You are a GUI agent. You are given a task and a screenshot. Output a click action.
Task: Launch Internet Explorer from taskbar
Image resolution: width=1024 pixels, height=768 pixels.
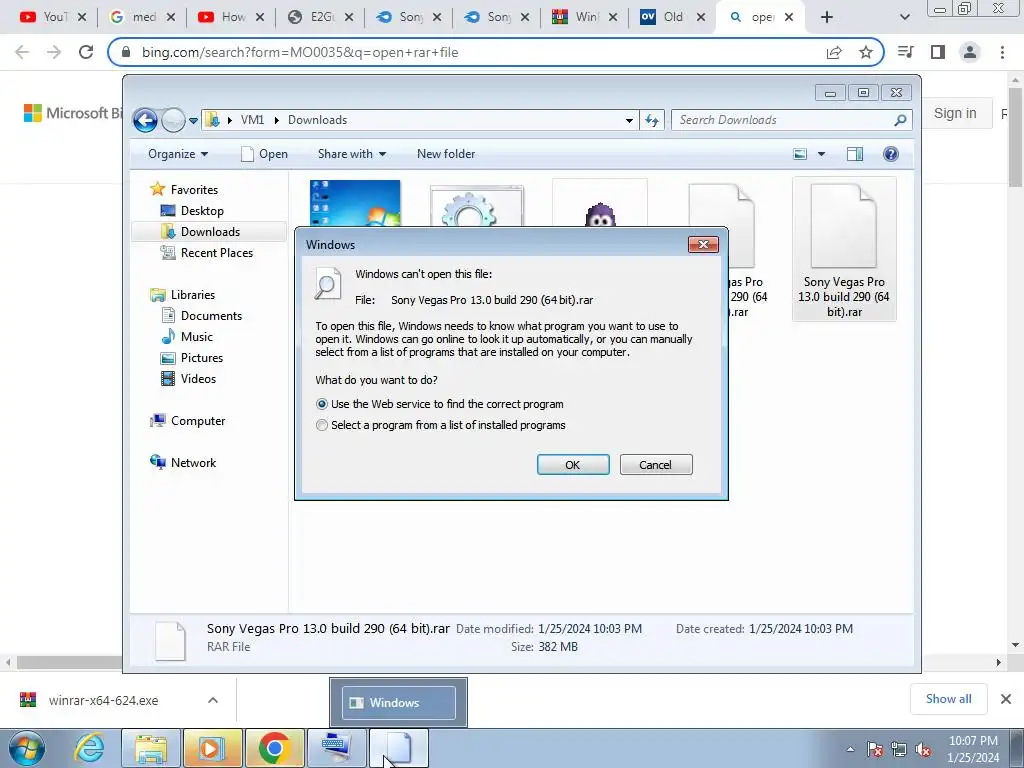88,748
